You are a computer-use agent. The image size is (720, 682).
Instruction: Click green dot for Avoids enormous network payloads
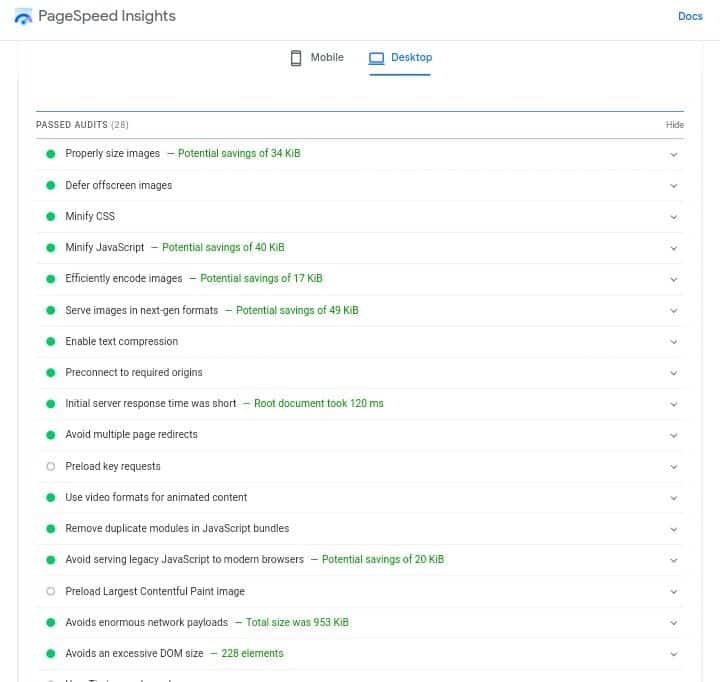pyautogui.click(x=51, y=622)
